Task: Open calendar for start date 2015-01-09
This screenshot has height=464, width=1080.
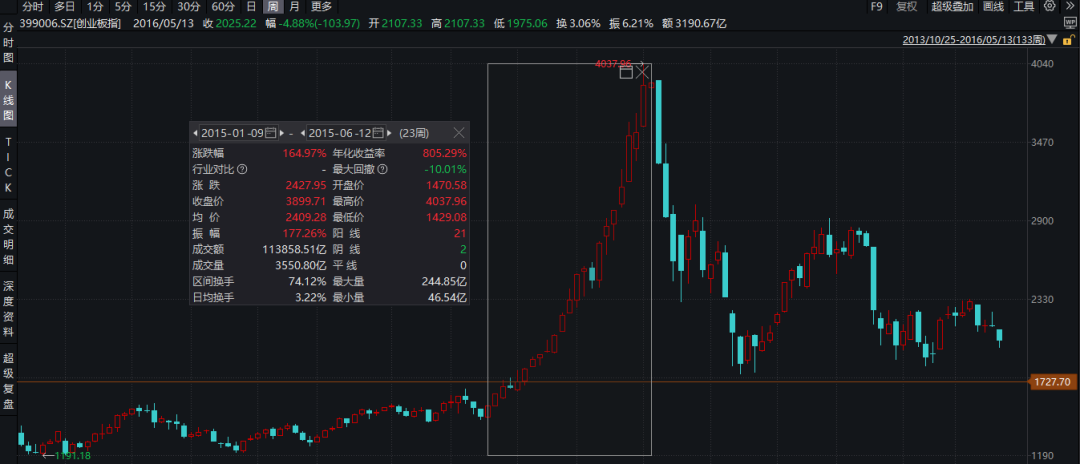Action: click(x=270, y=133)
